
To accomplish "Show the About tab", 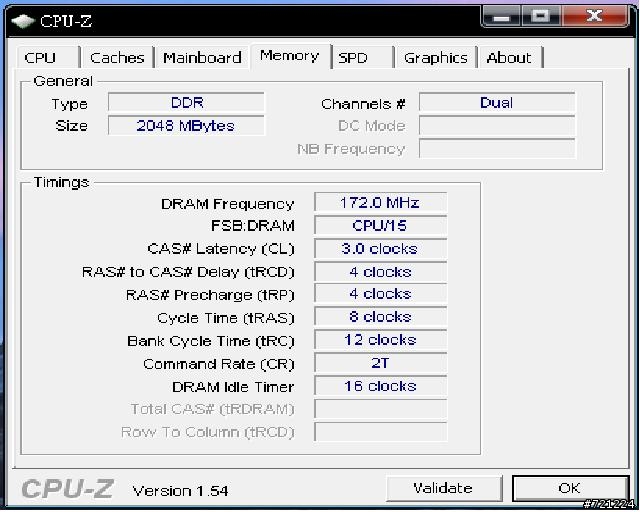I will tap(510, 57).
